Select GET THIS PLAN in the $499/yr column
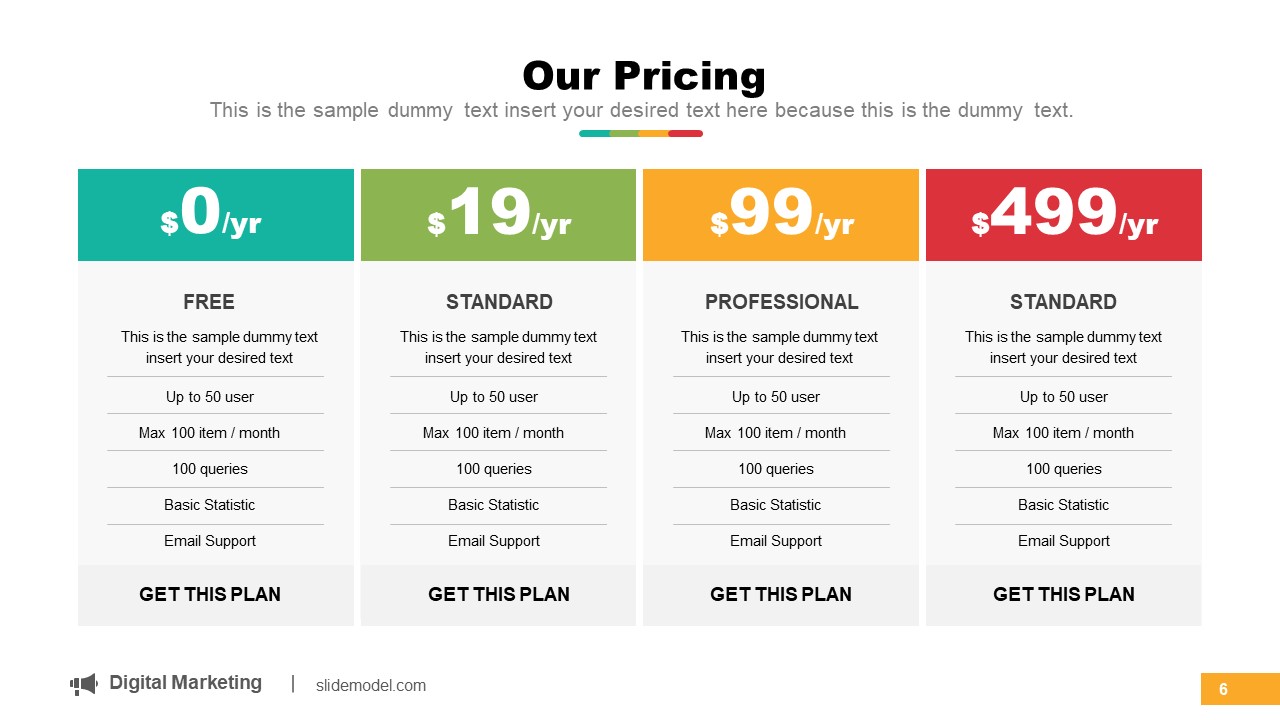1280x720 pixels. tap(1064, 594)
